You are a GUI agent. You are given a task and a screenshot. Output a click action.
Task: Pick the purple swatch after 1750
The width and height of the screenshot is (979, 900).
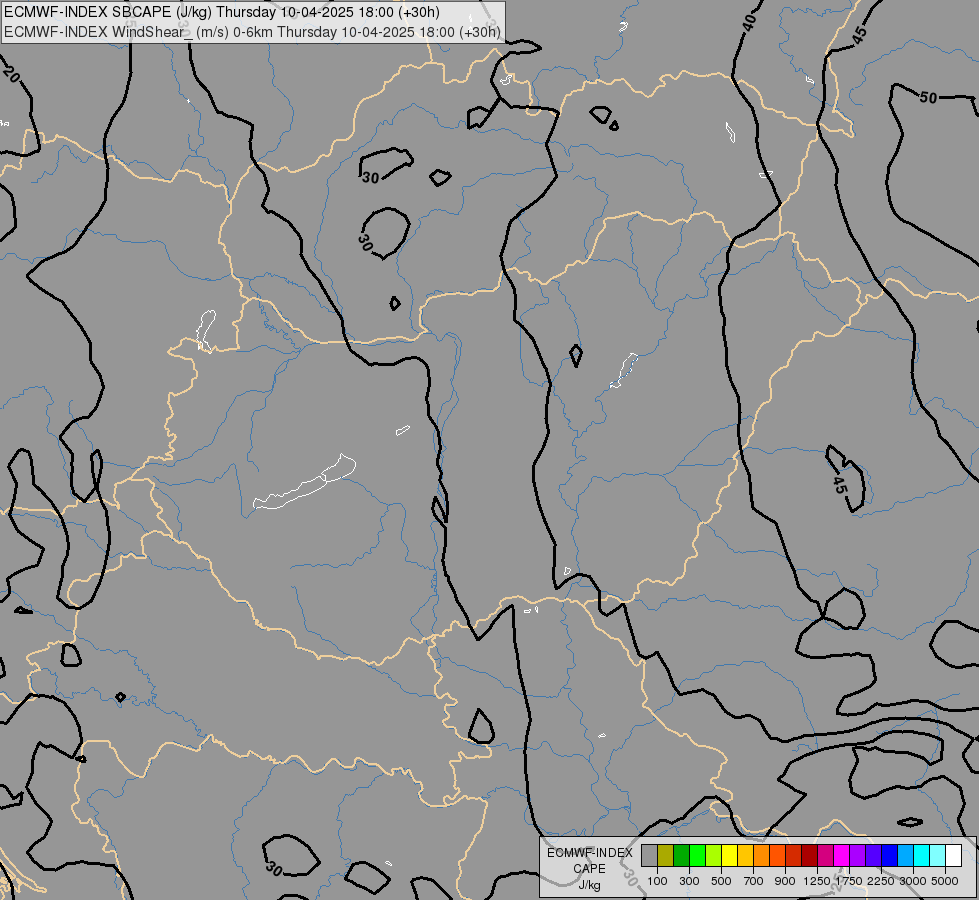[x=857, y=855]
